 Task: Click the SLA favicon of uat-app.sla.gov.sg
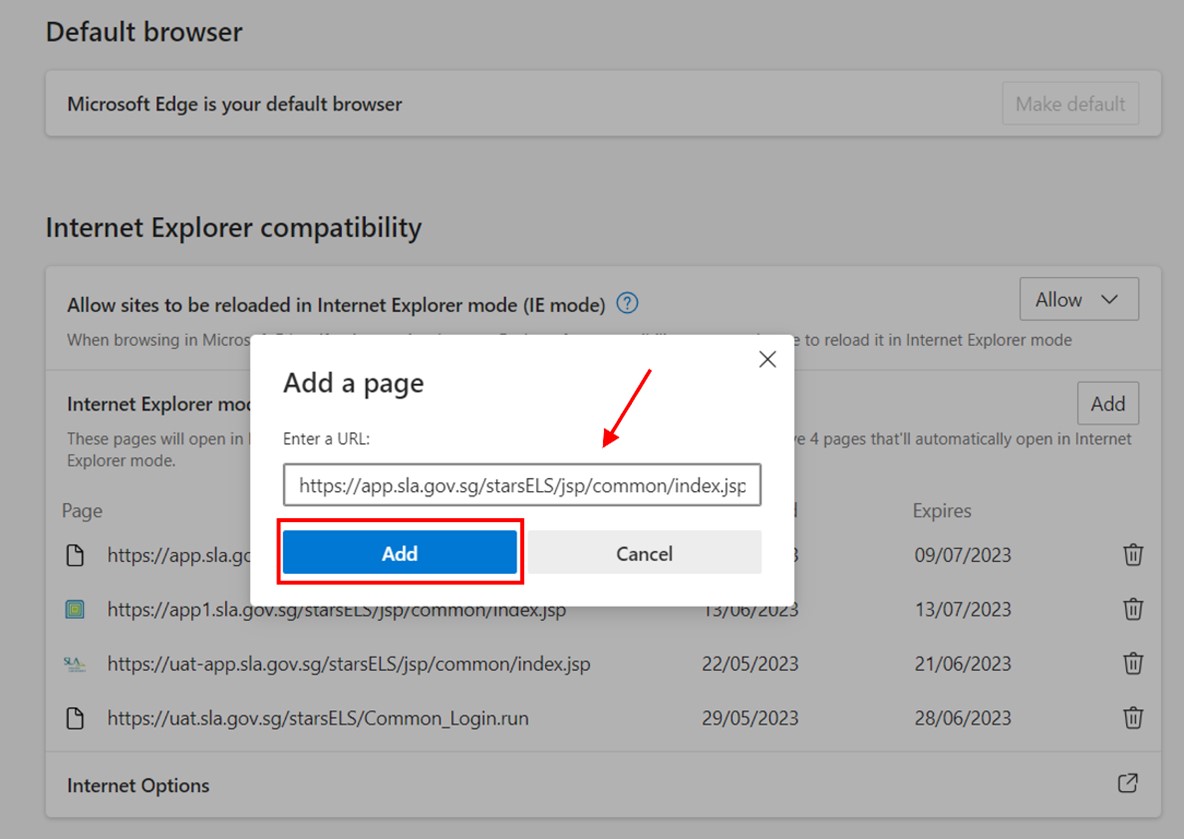tap(75, 664)
